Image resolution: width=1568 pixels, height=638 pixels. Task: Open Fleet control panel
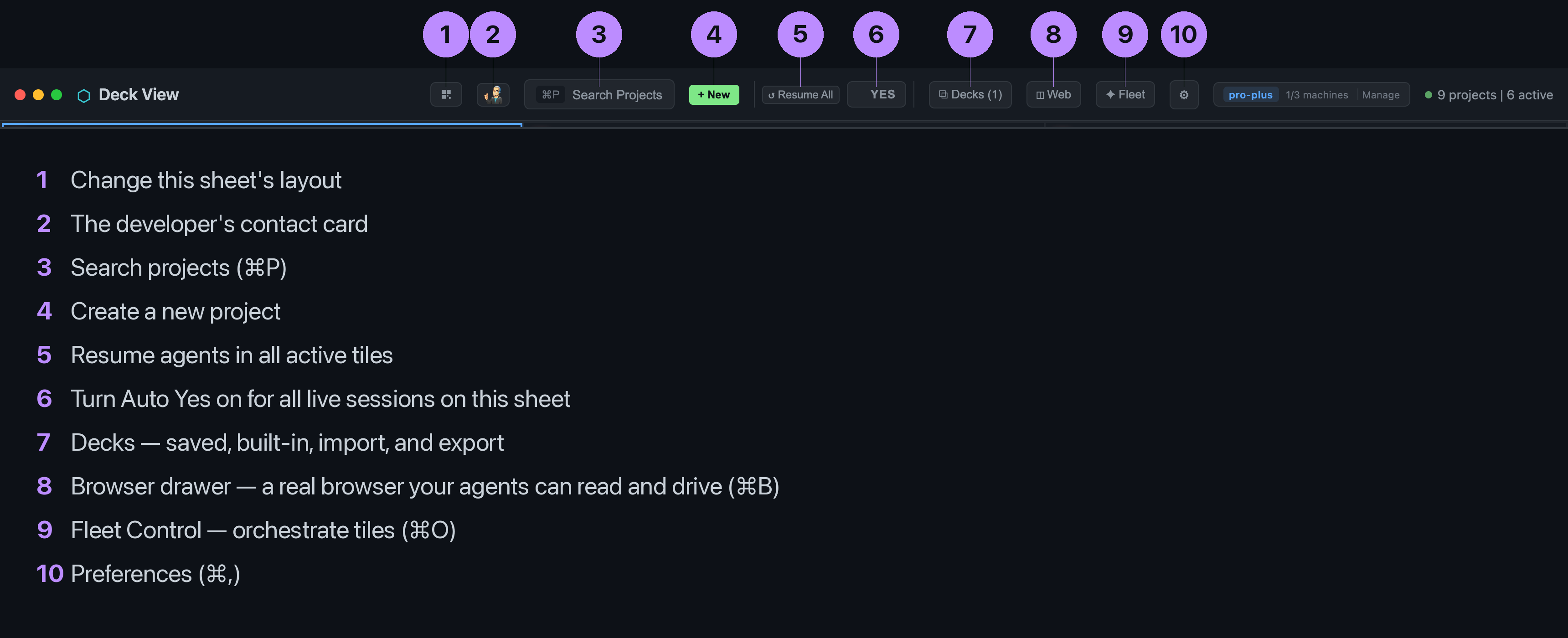point(1125,94)
